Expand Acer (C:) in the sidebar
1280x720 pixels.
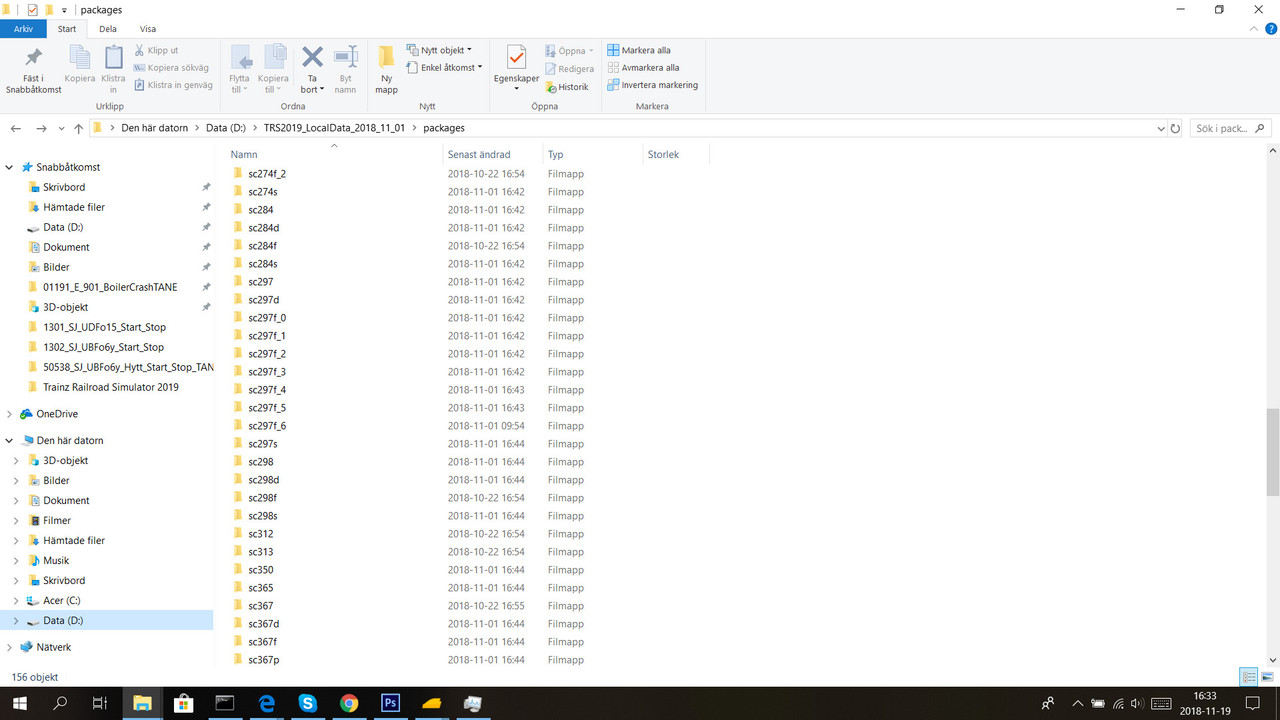point(16,600)
